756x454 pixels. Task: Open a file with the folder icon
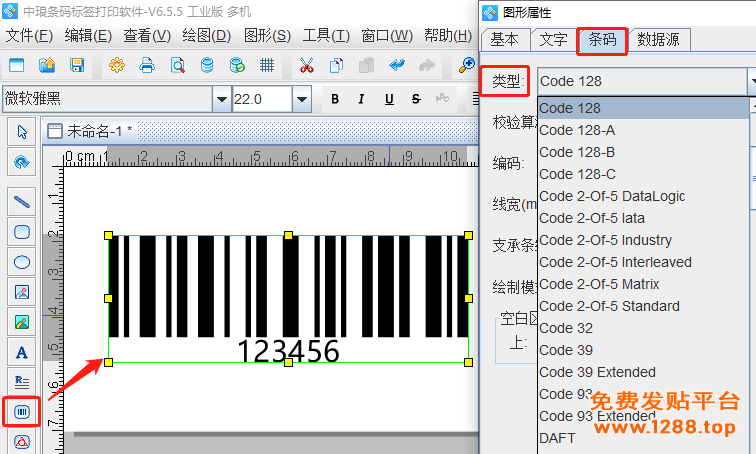[47, 65]
